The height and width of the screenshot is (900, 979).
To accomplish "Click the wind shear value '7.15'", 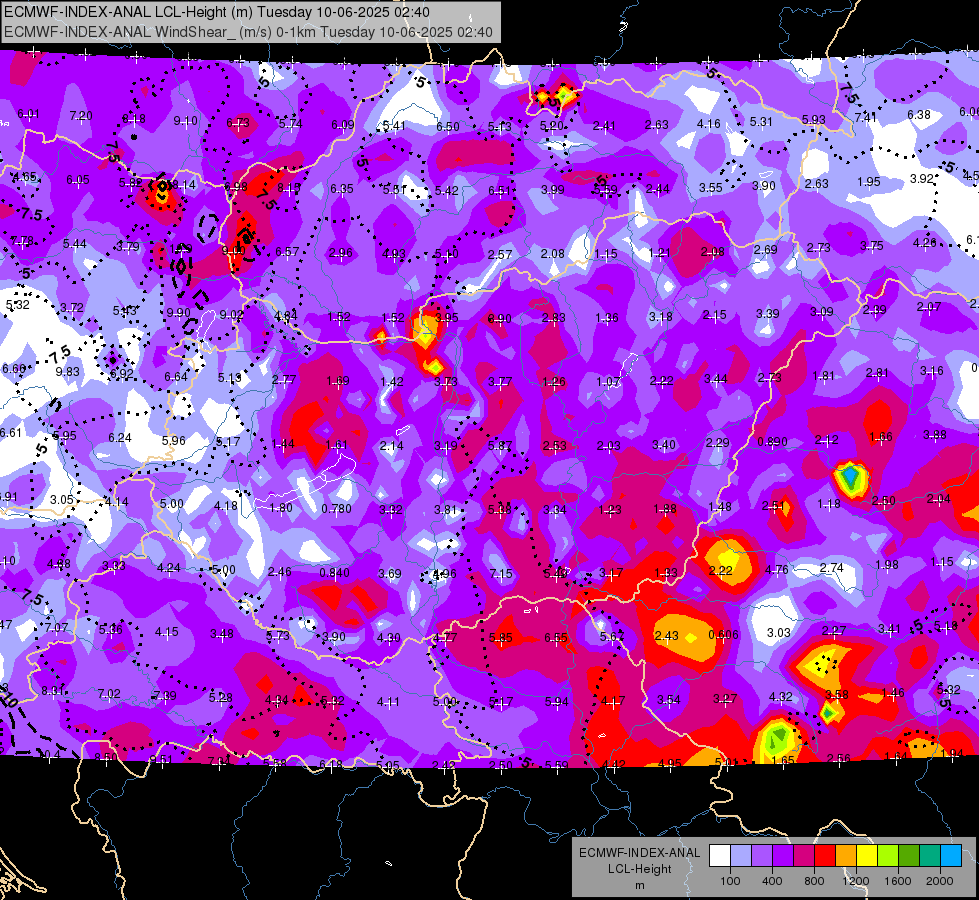I will 501,573.
